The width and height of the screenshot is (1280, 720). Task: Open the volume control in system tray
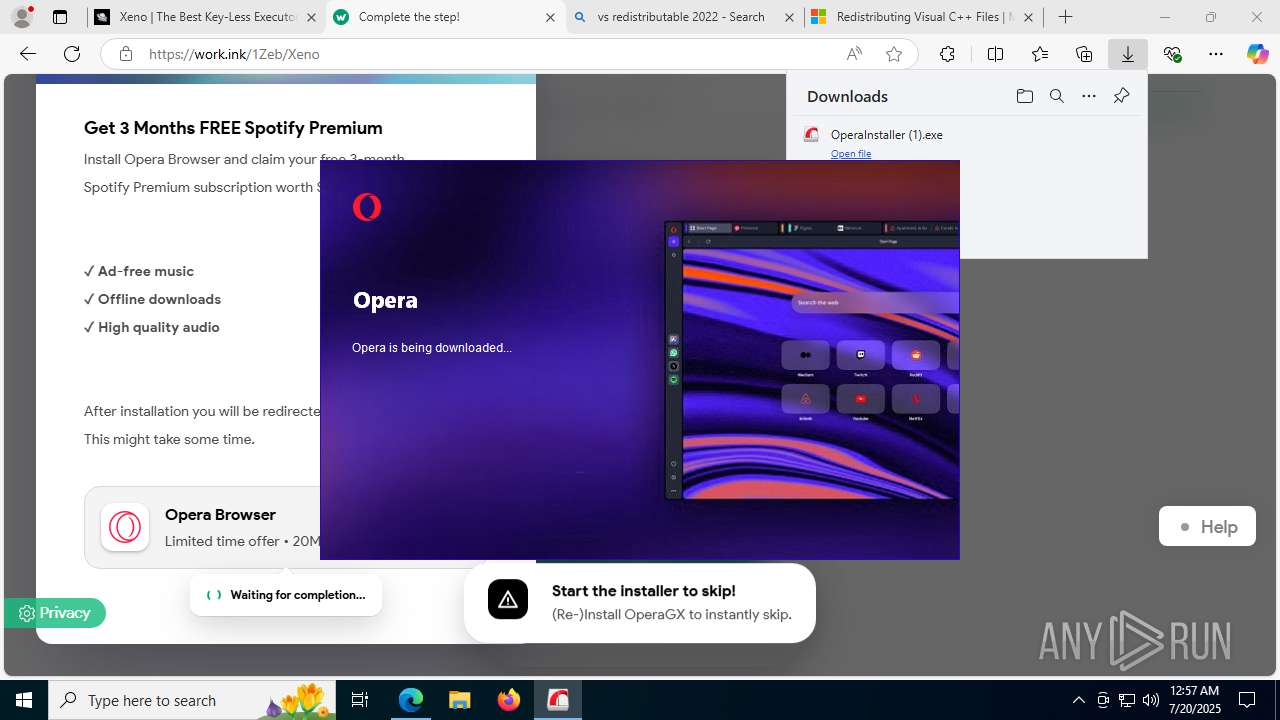click(x=1150, y=700)
